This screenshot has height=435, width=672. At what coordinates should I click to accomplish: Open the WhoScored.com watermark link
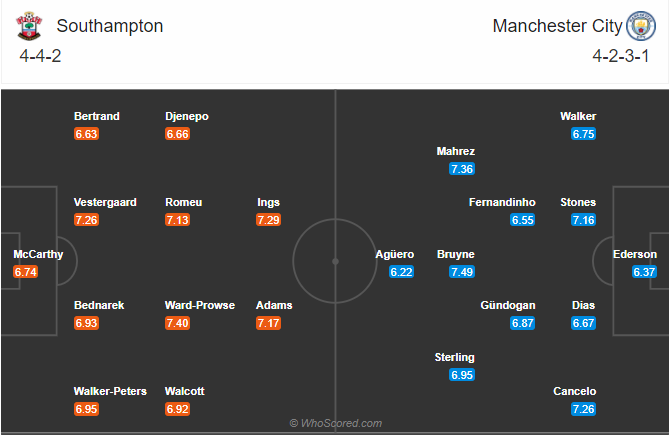tap(336, 423)
